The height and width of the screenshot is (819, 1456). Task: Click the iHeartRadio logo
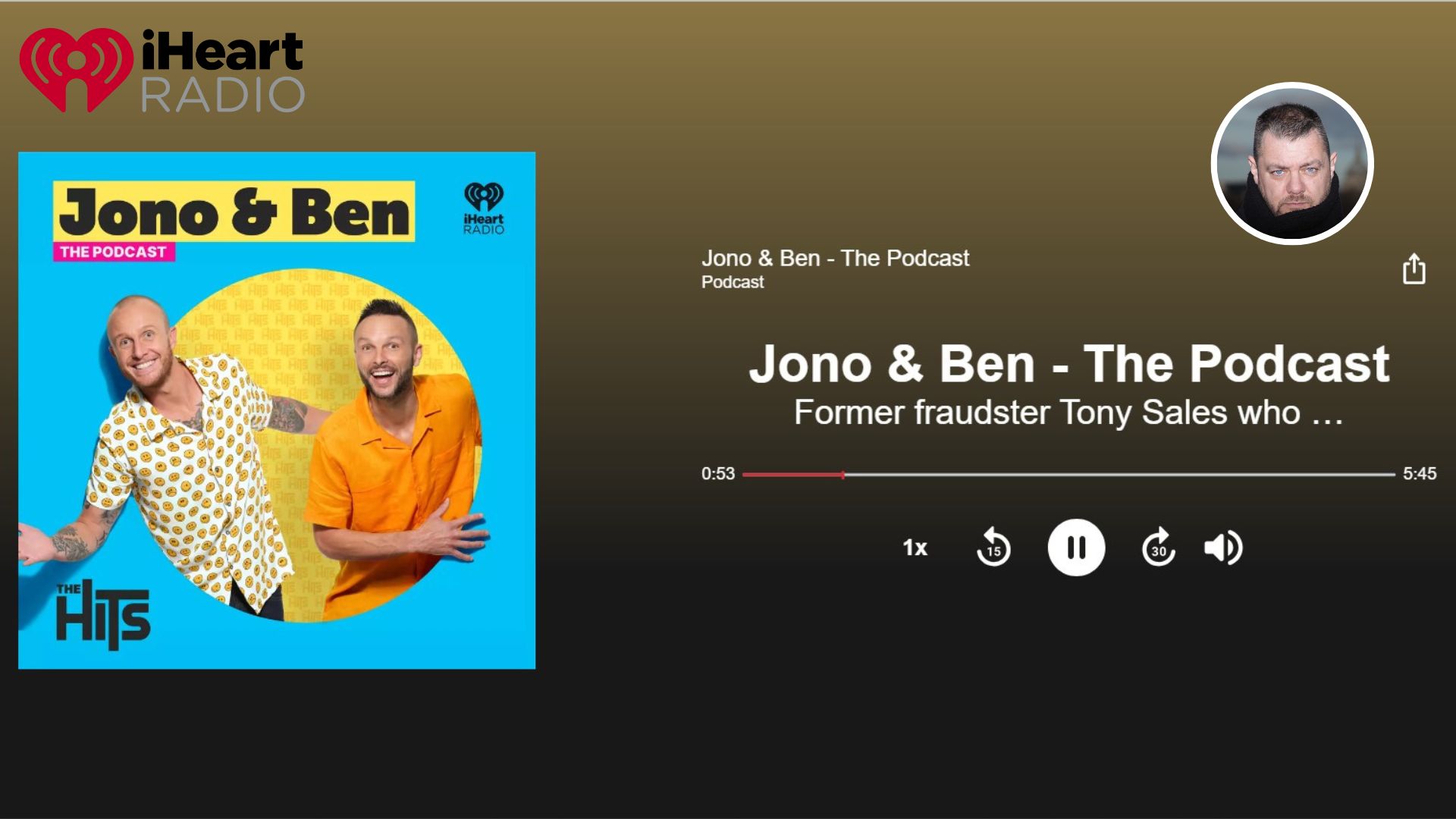click(162, 71)
